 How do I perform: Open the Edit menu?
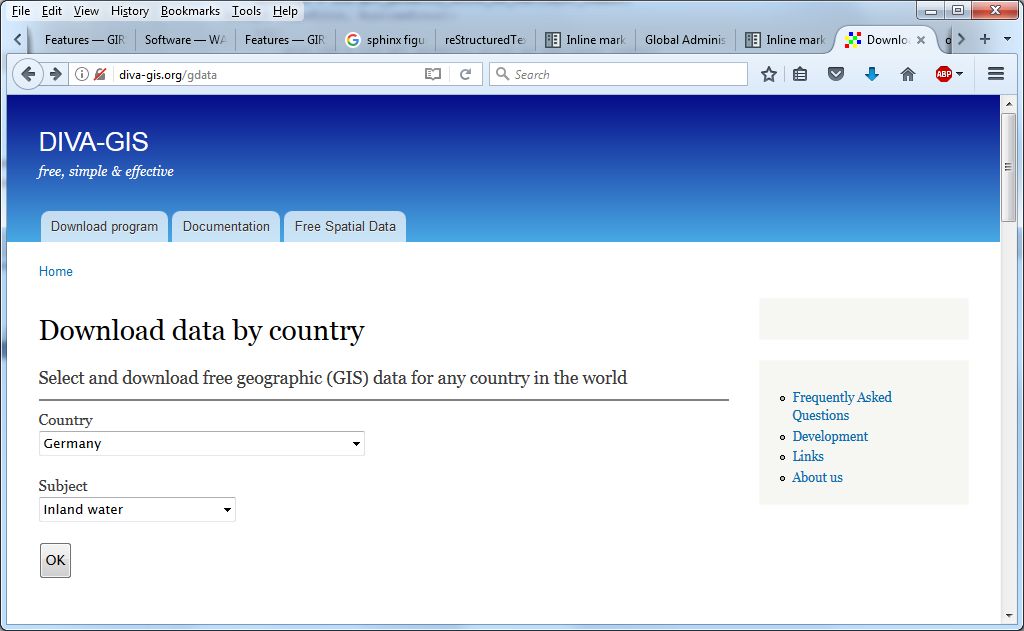[52, 11]
